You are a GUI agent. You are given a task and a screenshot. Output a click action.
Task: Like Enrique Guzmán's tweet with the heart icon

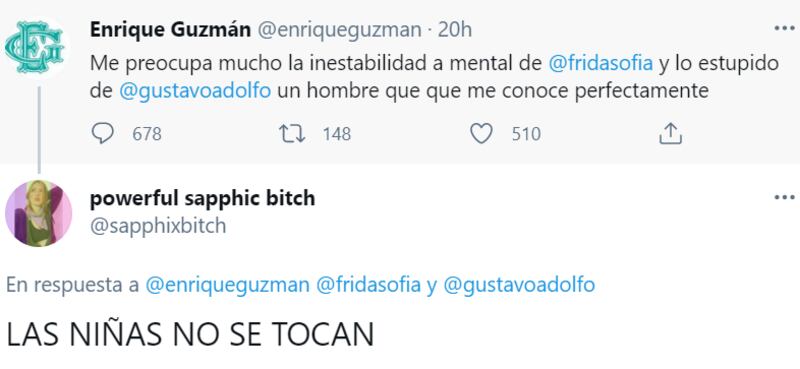click(x=481, y=134)
